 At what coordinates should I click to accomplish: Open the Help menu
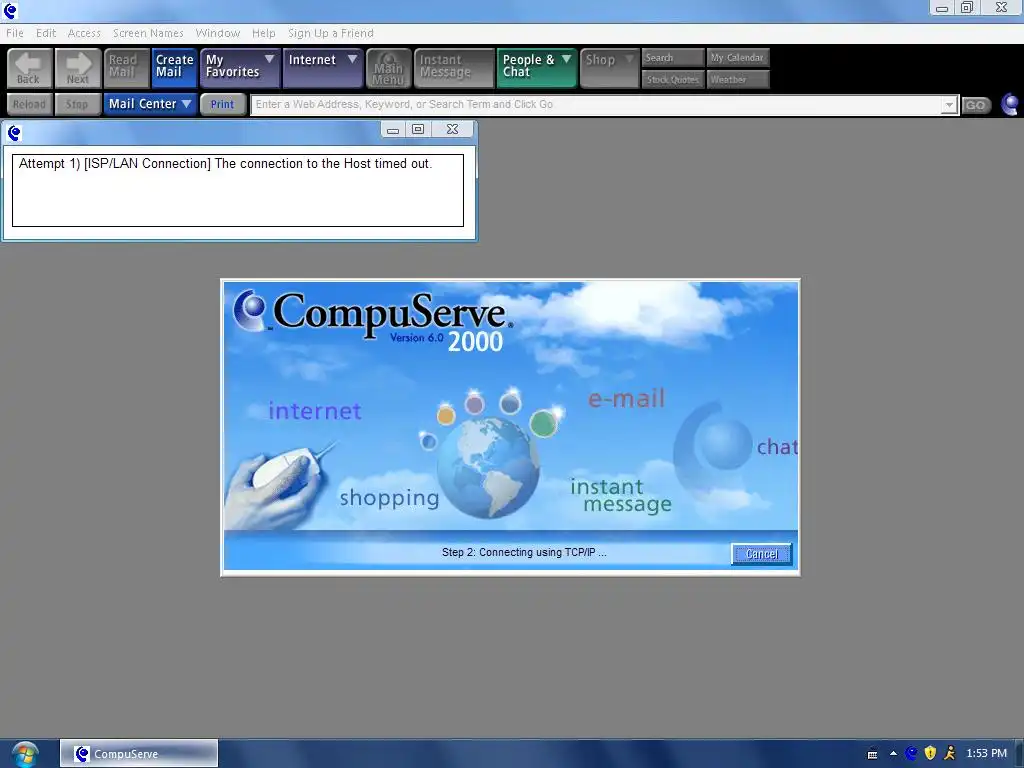264,33
